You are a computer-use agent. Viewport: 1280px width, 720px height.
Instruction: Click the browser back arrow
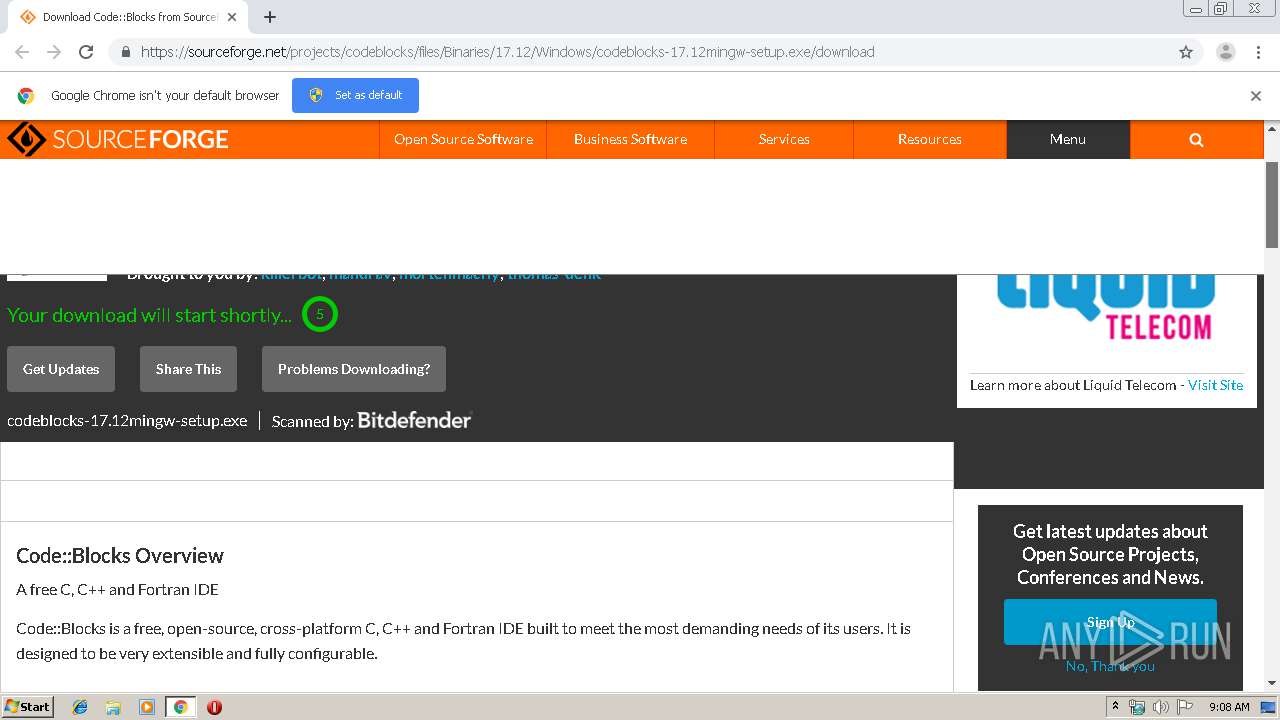22,52
